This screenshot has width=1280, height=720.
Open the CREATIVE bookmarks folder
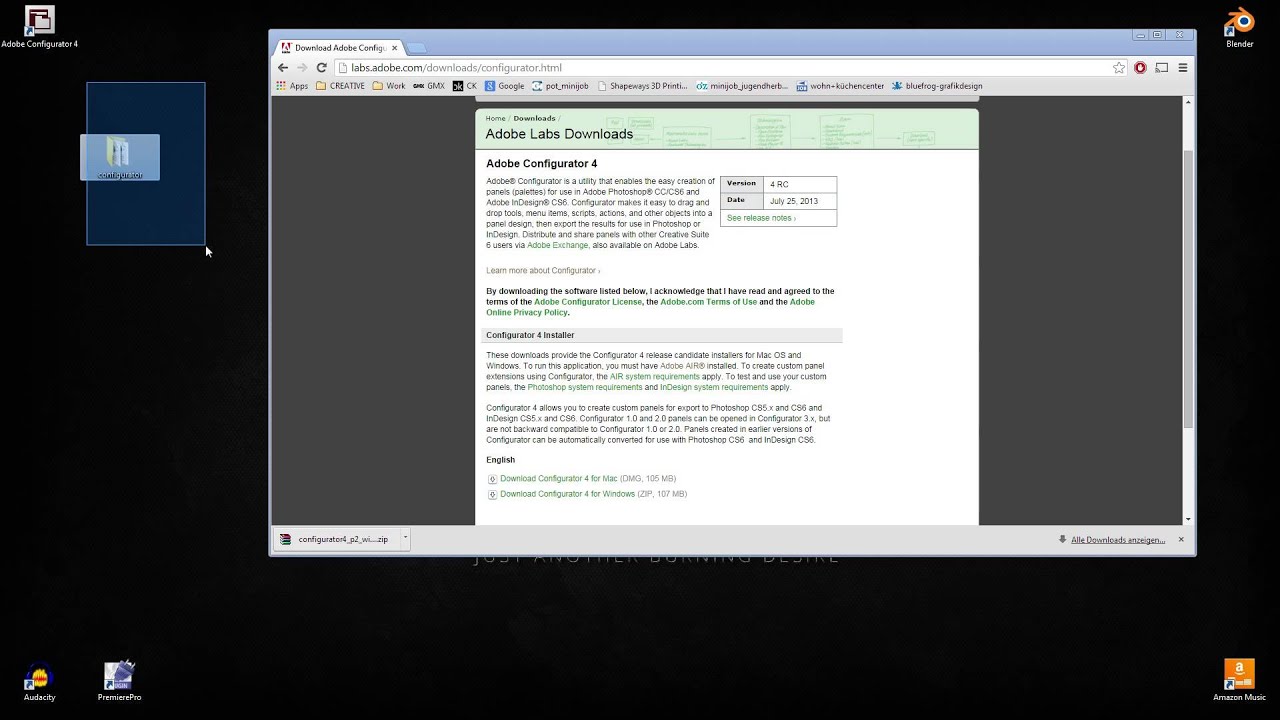[340, 86]
